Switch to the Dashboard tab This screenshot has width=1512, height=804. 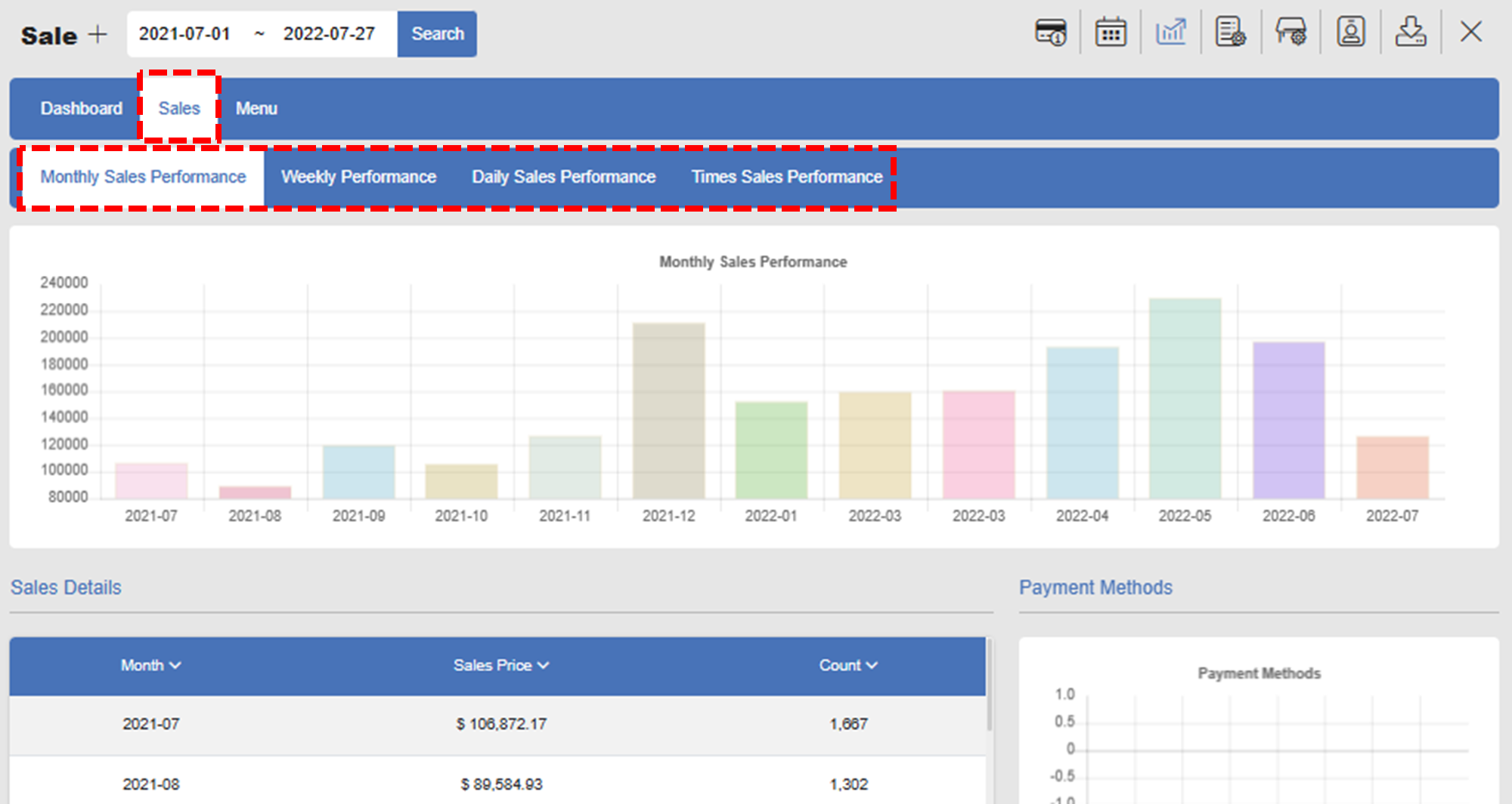82,108
